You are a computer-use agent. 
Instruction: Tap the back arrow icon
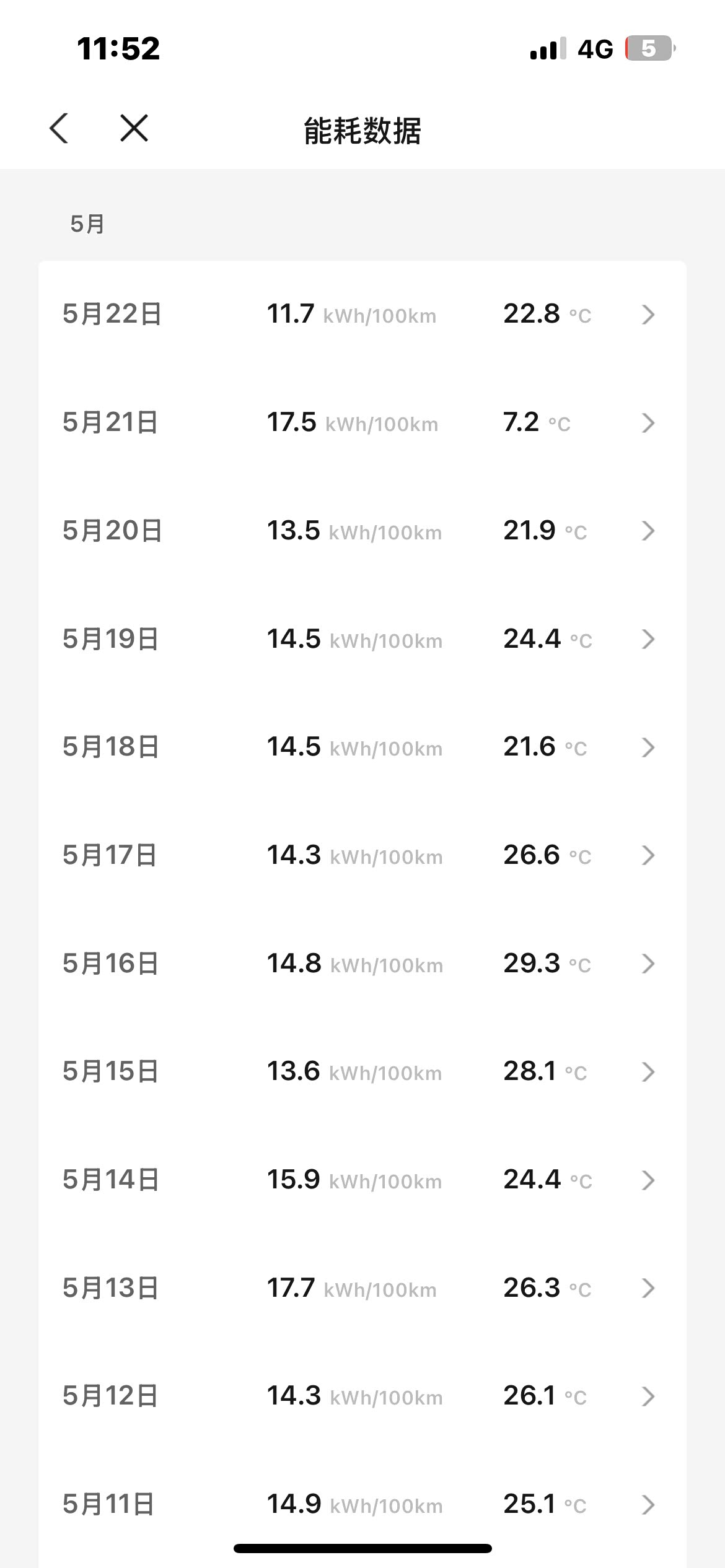pyautogui.click(x=59, y=128)
